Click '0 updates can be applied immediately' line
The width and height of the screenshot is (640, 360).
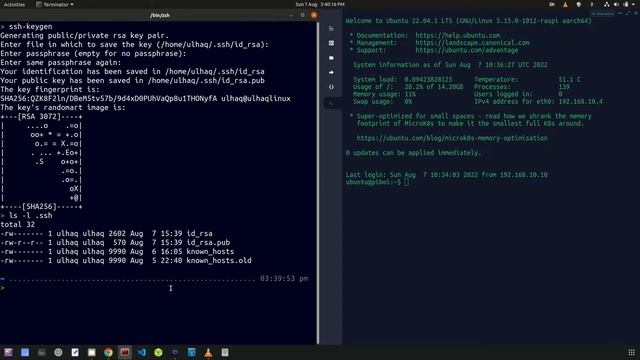coord(413,153)
